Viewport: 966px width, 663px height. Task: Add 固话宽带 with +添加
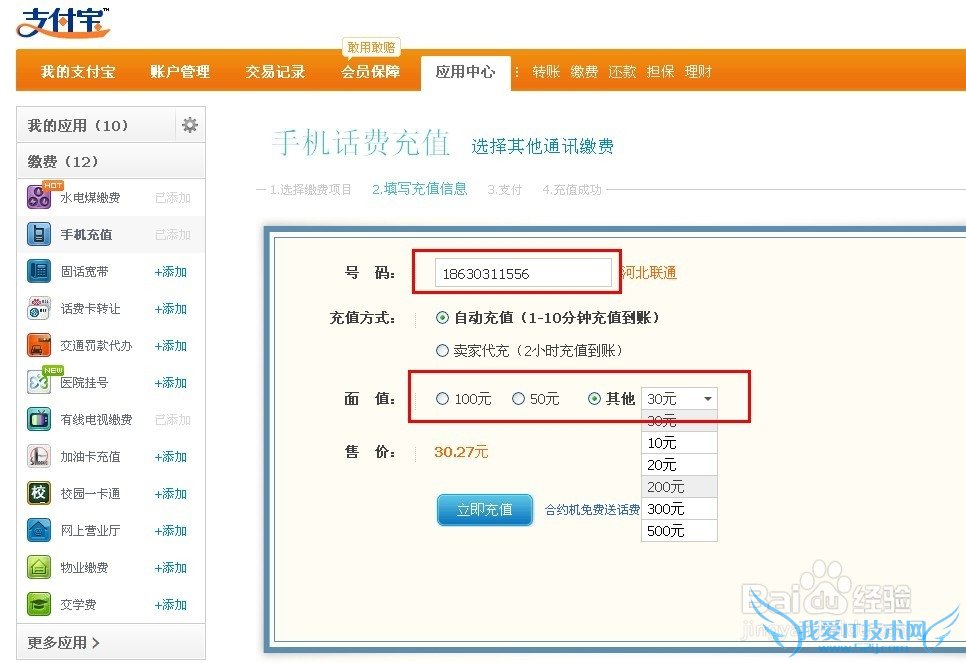click(171, 272)
